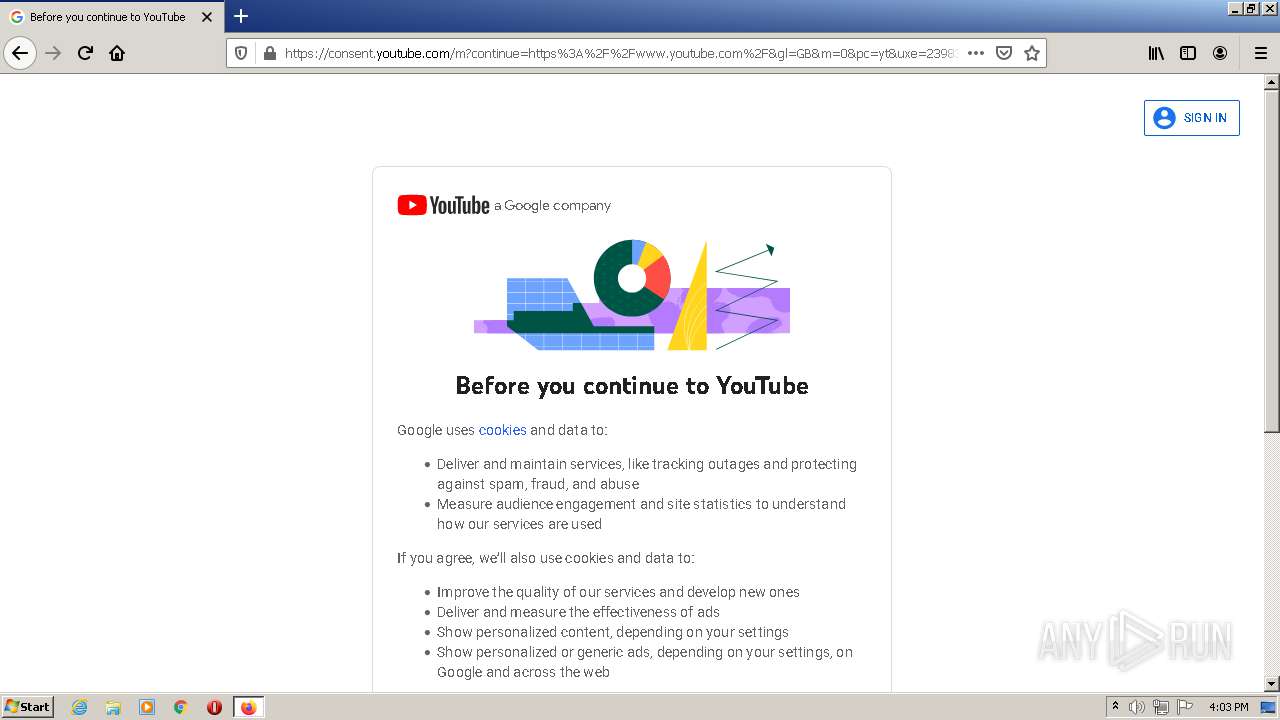The image size is (1280, 720).
Task: Show hidden system tray icons
Action: pyautogui.click(x=1115, y=707)
